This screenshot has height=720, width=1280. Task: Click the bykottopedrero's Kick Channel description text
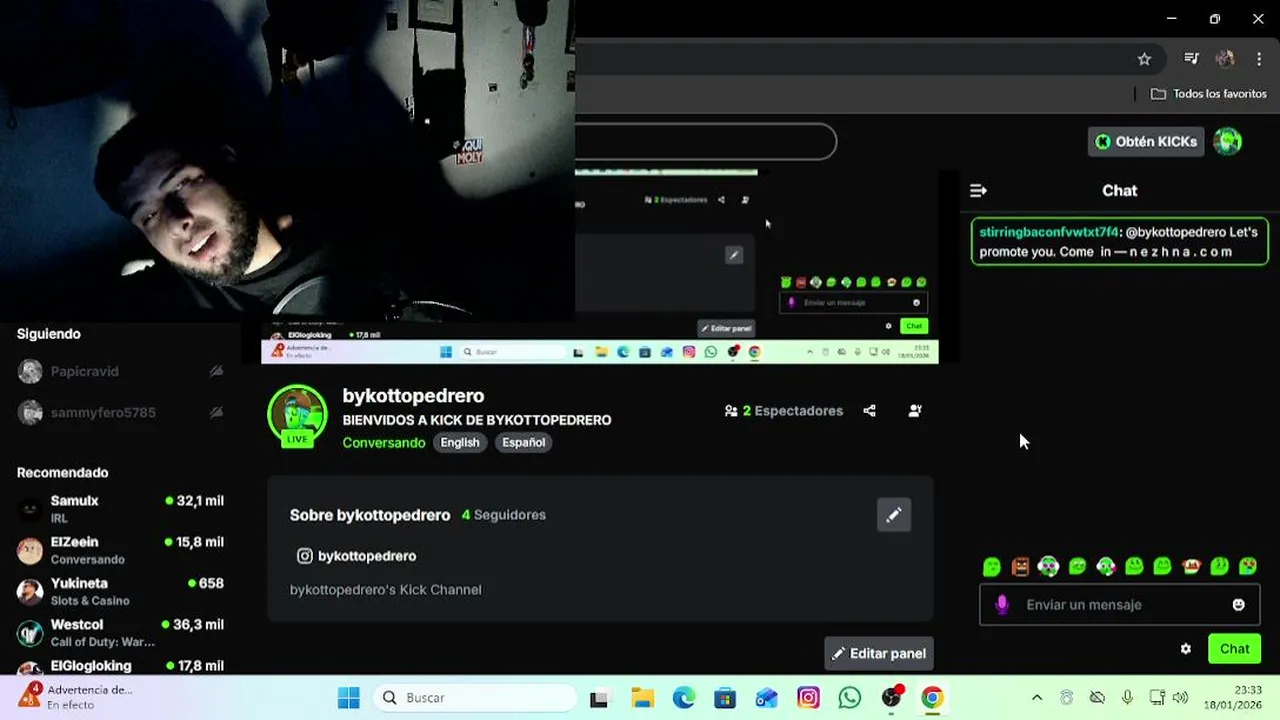(x=385, y=590)
